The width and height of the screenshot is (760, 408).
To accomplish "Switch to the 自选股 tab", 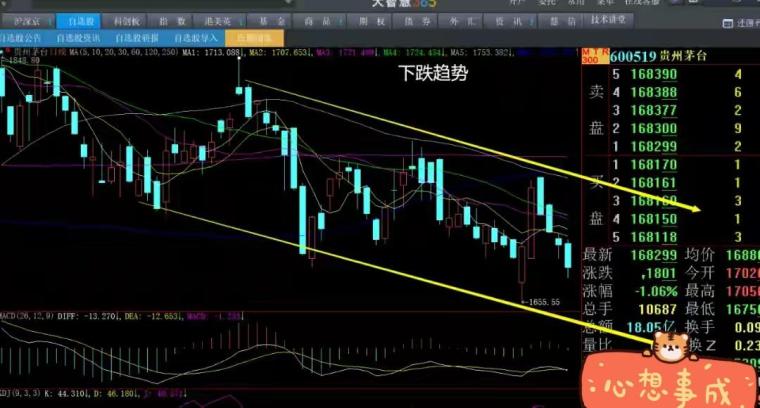I will [76, 20].
